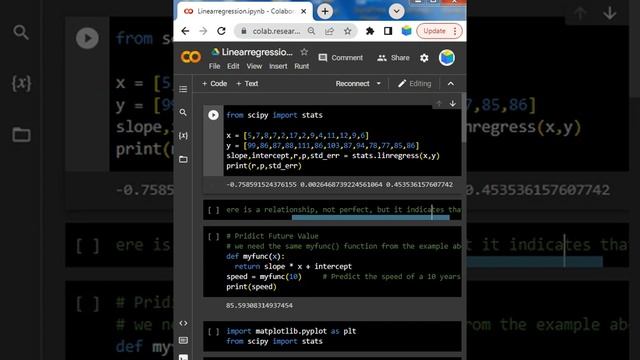Go back in Chrome
The height and width of the screenshot is (360, 640).
(x=185, y=31)
